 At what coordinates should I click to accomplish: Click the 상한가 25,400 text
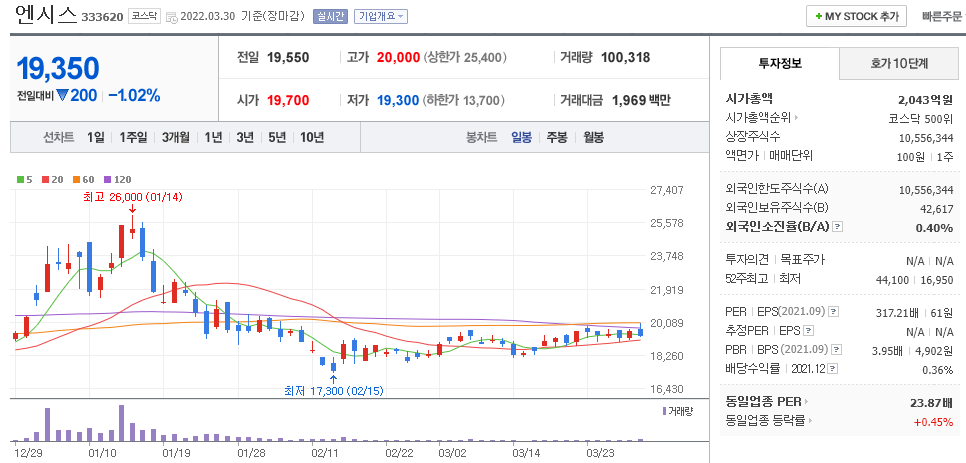click(465, 58)
